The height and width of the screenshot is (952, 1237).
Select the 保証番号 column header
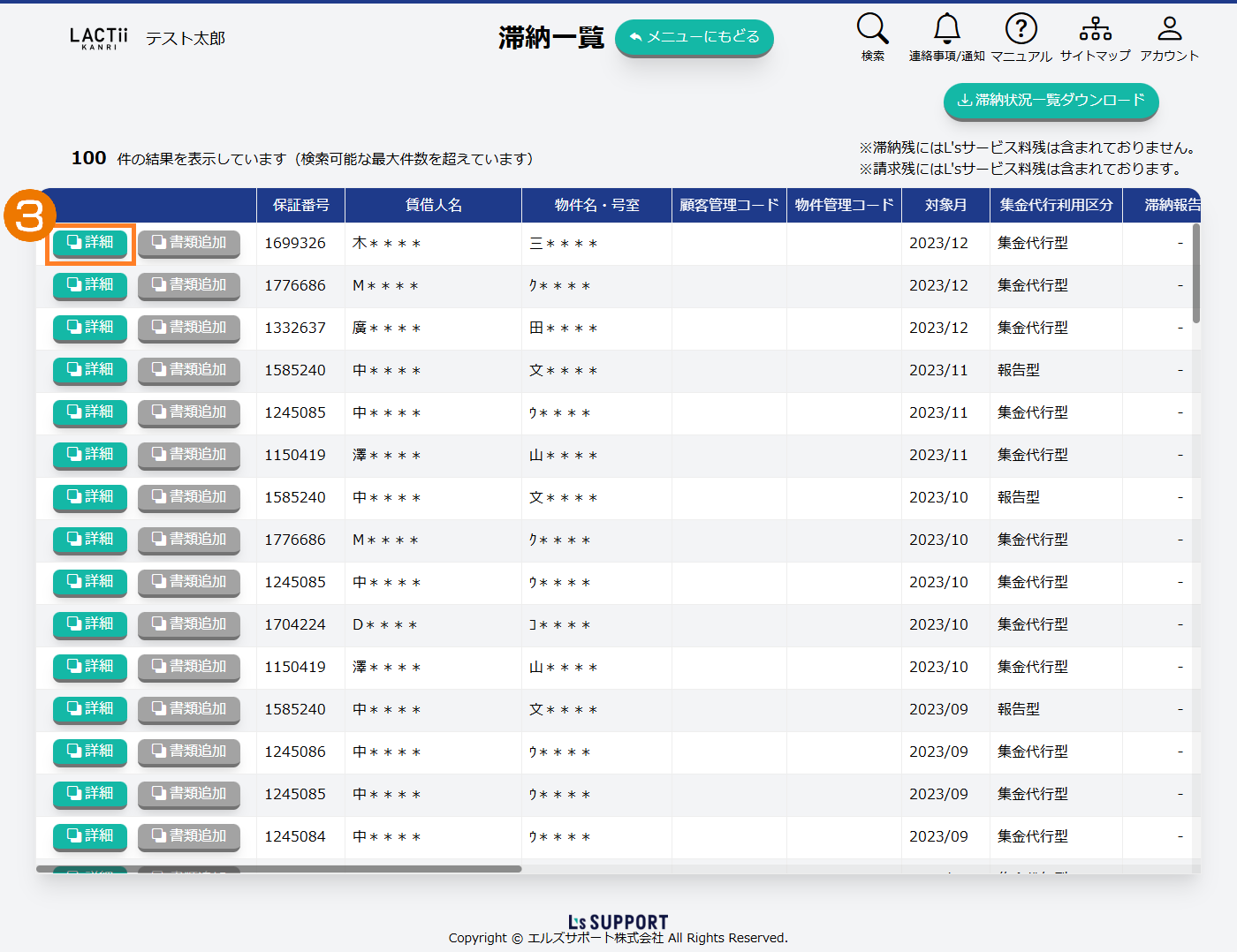[300, 205]
